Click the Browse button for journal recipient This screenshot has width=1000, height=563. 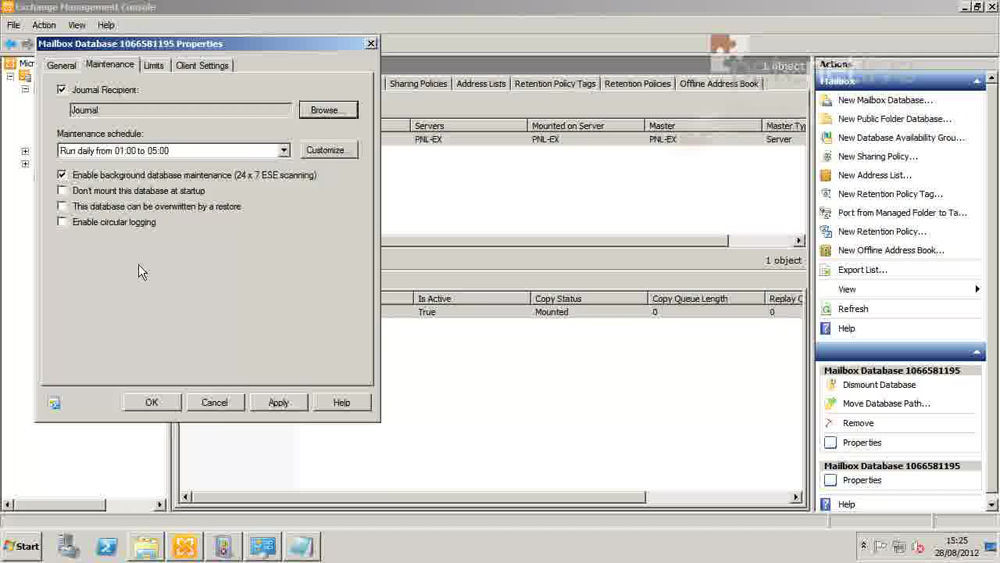328,110
